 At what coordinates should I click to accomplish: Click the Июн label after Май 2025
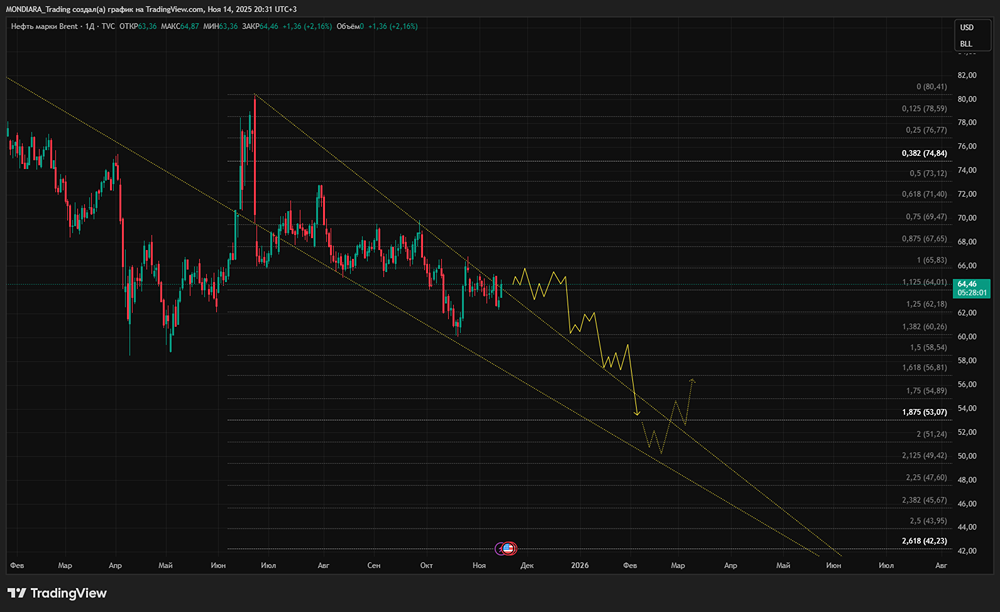pyautogui.click(x=218, y=565)
